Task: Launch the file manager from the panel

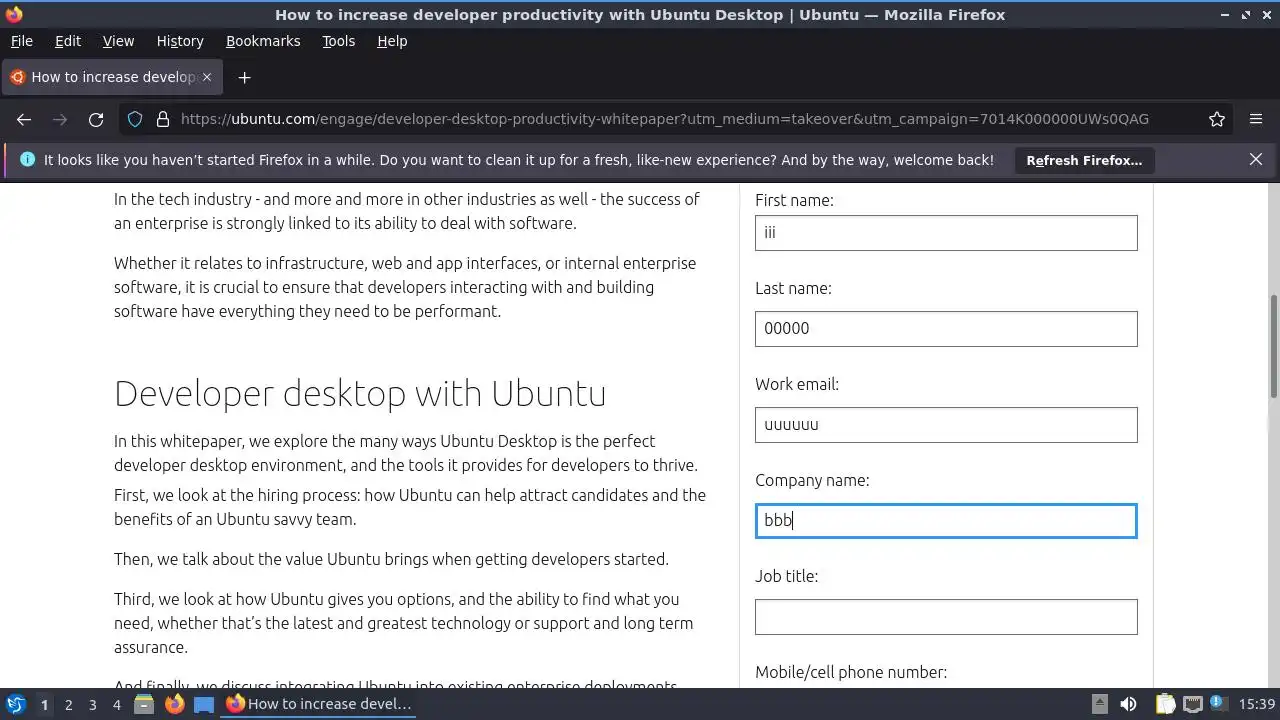Action: (x=144, y=704)
